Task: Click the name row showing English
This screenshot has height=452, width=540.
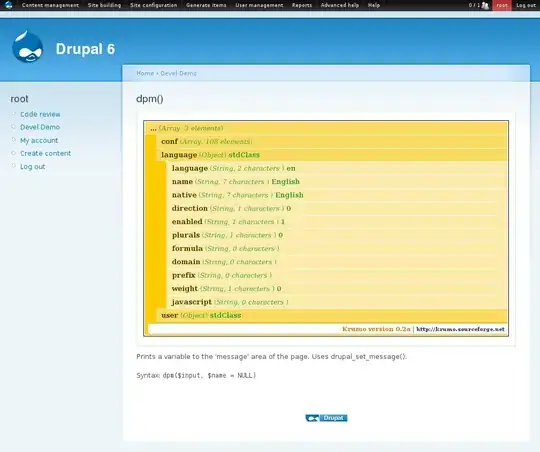Action: (x=337, y=182)
